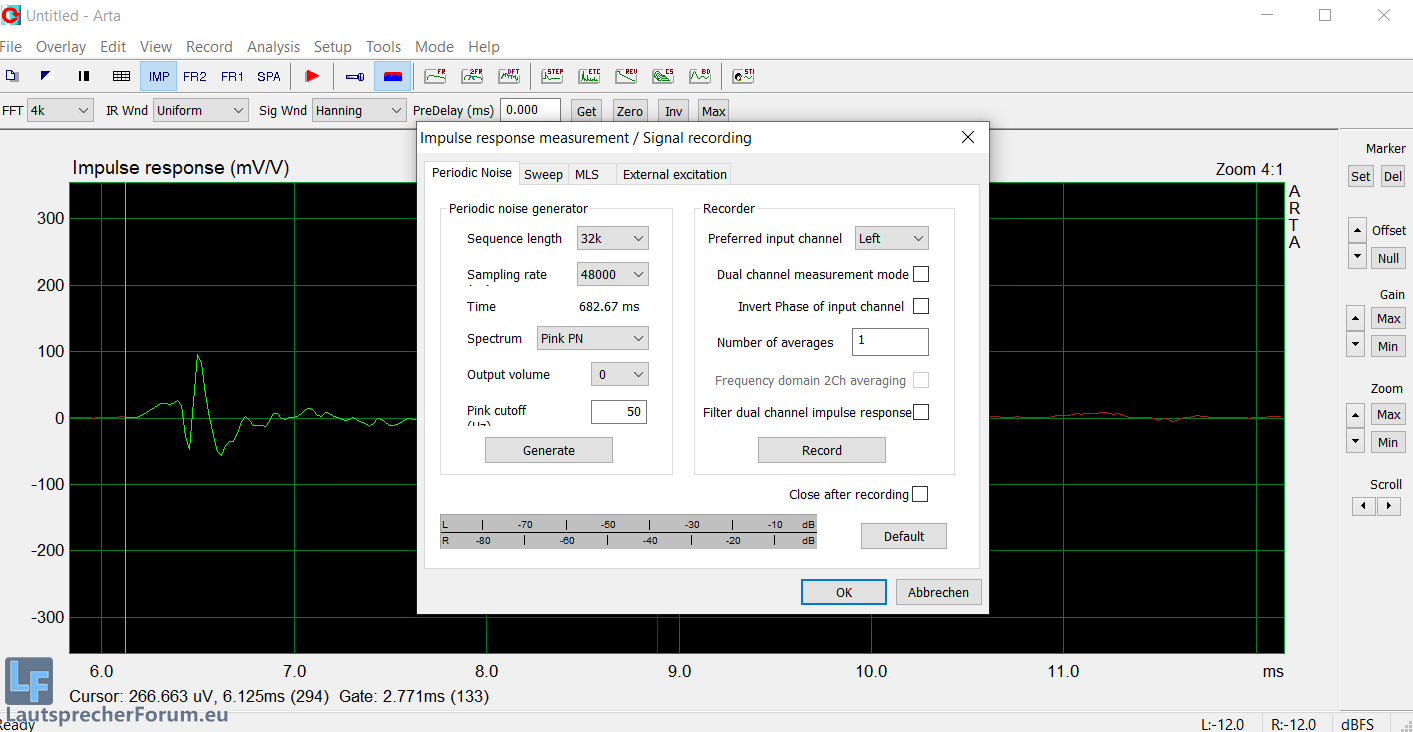Open the STI speech intelligibility icon
The image size is (1413, 732).
point(743,76)
